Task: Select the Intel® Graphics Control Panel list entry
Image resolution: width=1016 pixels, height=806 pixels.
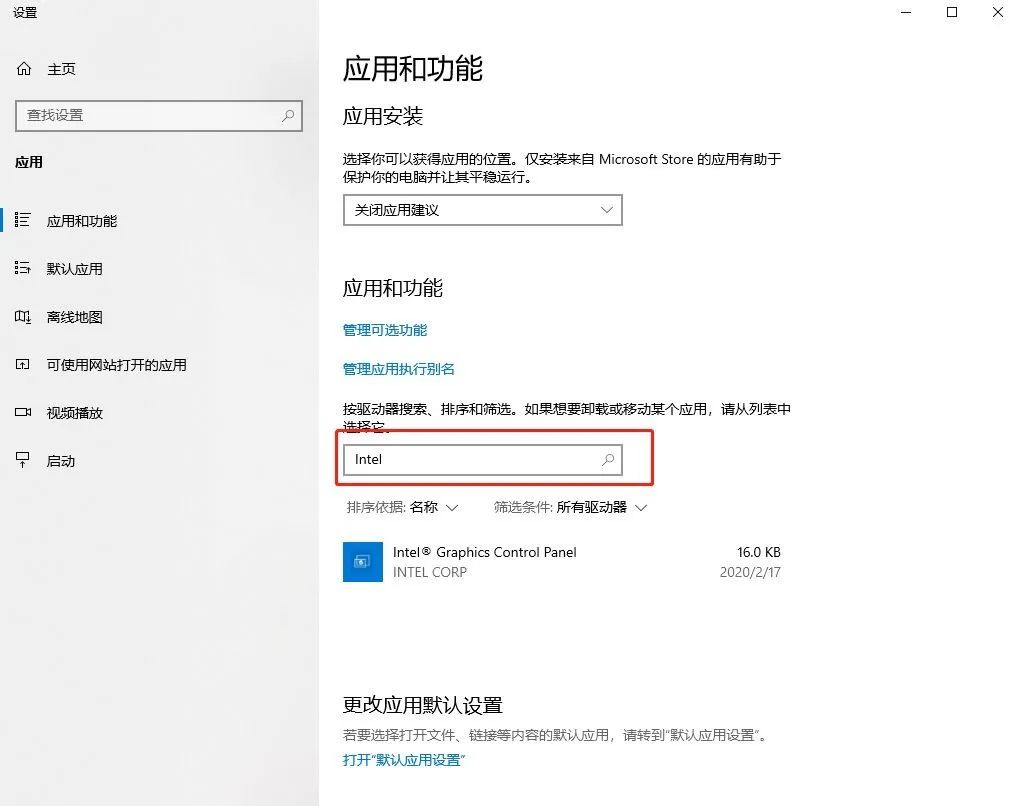Action: (x=562, y=562)
